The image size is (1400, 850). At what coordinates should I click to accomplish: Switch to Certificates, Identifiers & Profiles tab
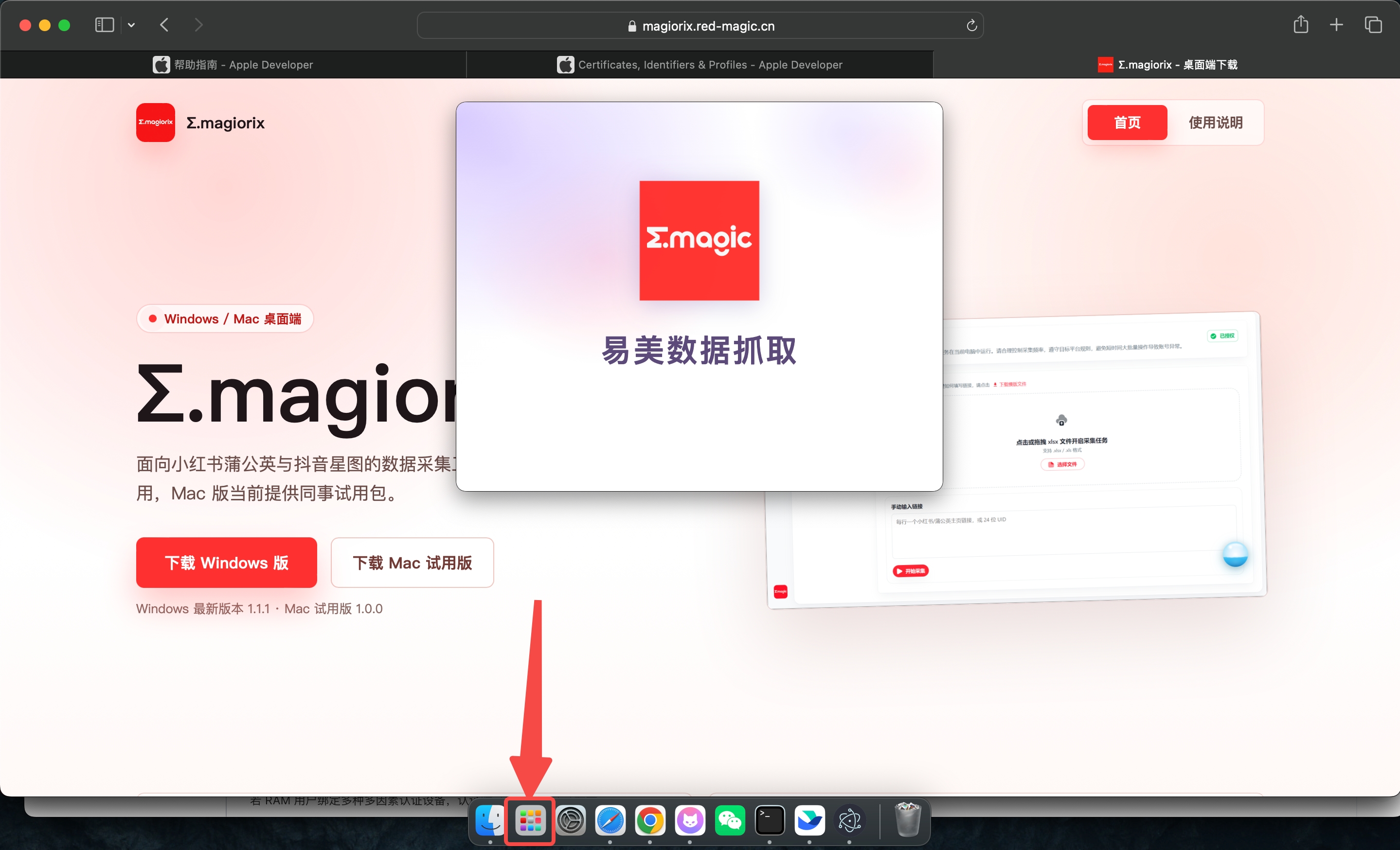700,65
